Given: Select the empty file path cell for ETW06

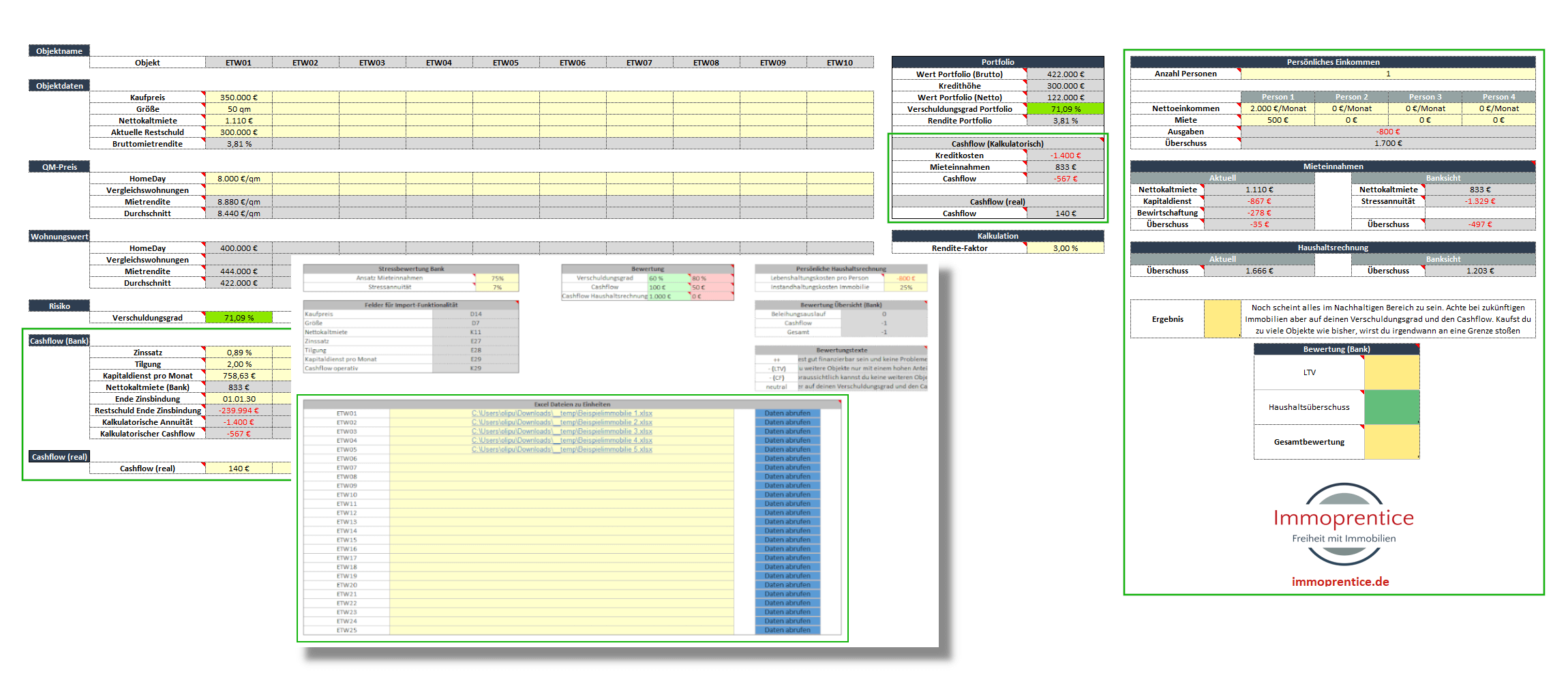Looking at the screenshot, I should pyautogui.click(x=562, y=458).
